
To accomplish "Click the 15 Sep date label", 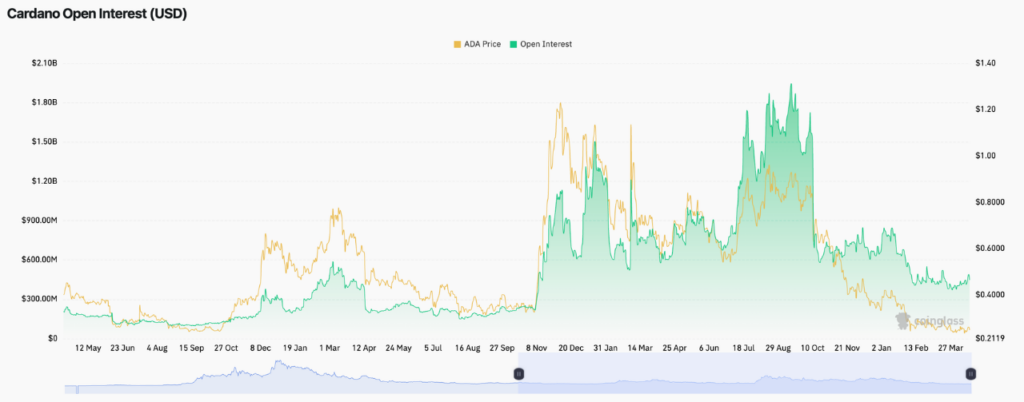I will pyautogui.click(x=192, y=348).
